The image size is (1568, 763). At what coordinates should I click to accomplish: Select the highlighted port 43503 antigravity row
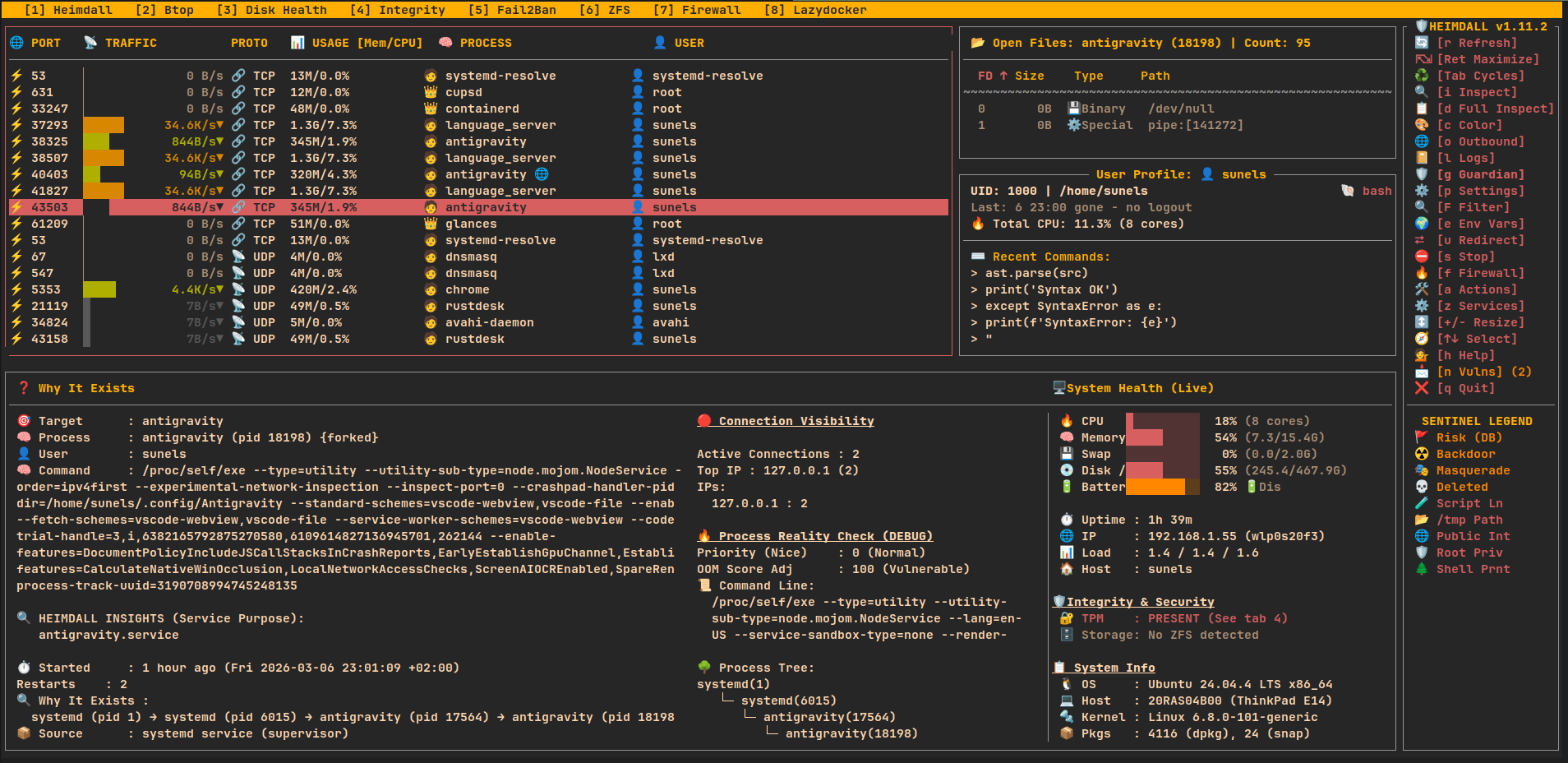point(479,207)
